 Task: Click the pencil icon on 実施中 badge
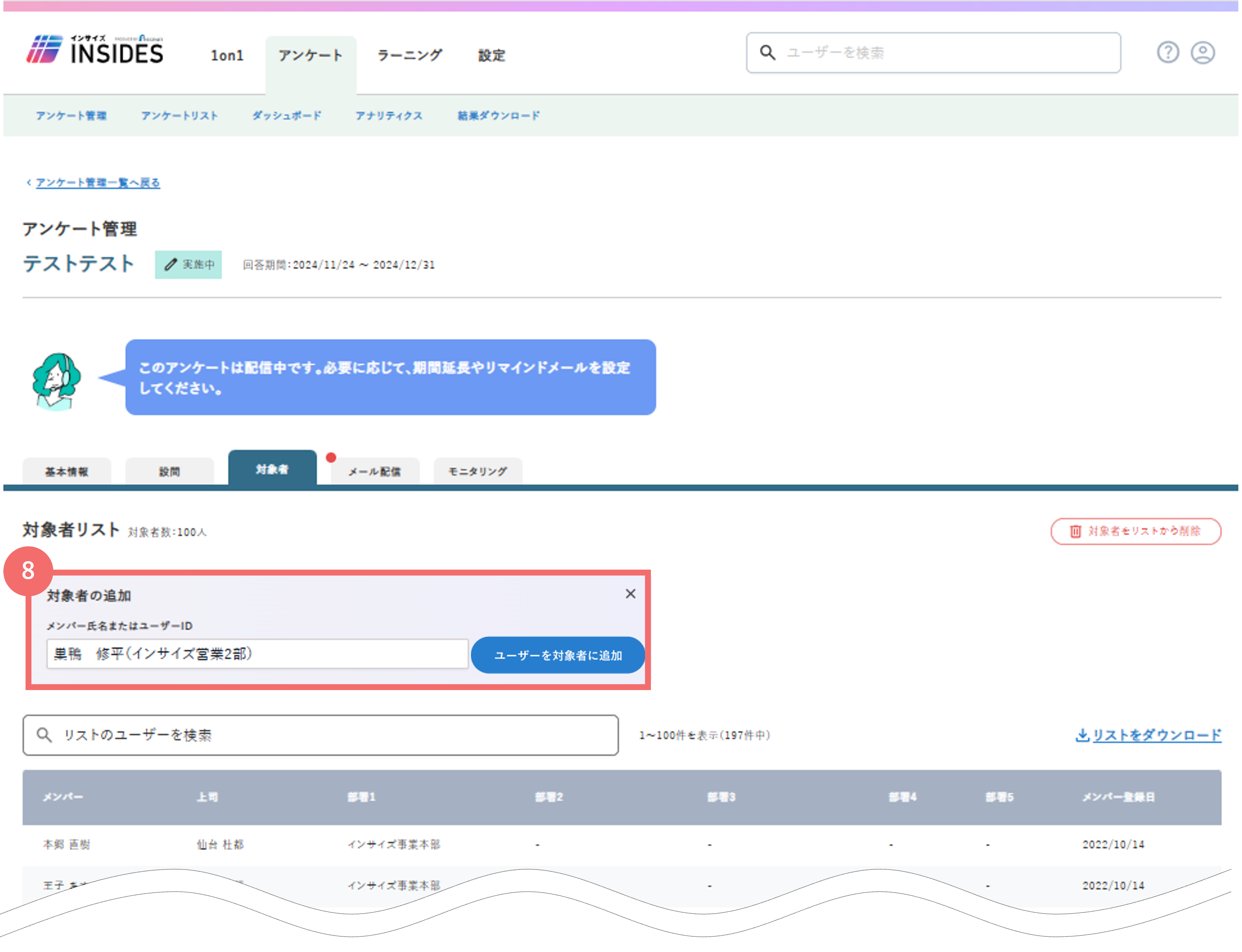(171, 265)
